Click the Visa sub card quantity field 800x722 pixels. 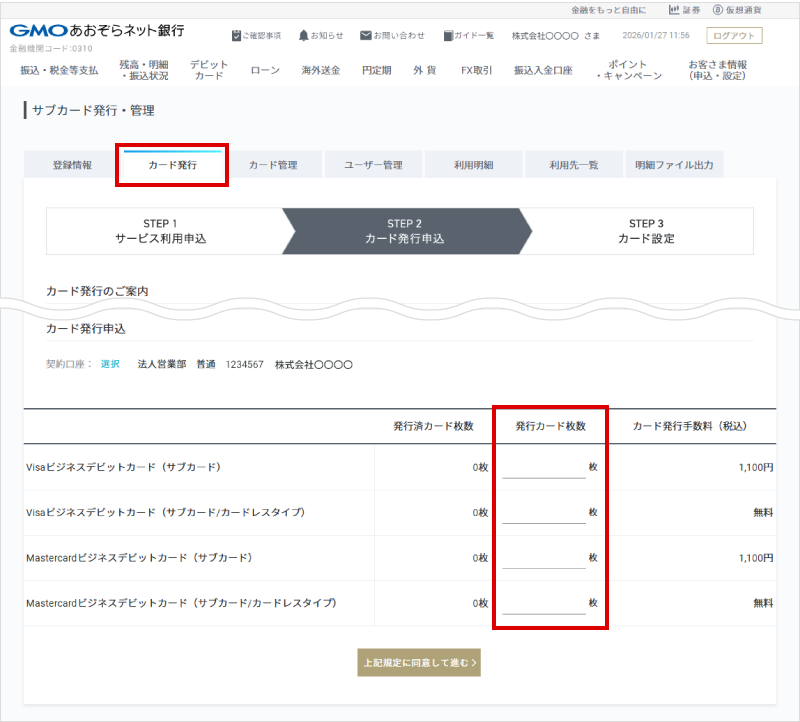click(x=544, y=468)
